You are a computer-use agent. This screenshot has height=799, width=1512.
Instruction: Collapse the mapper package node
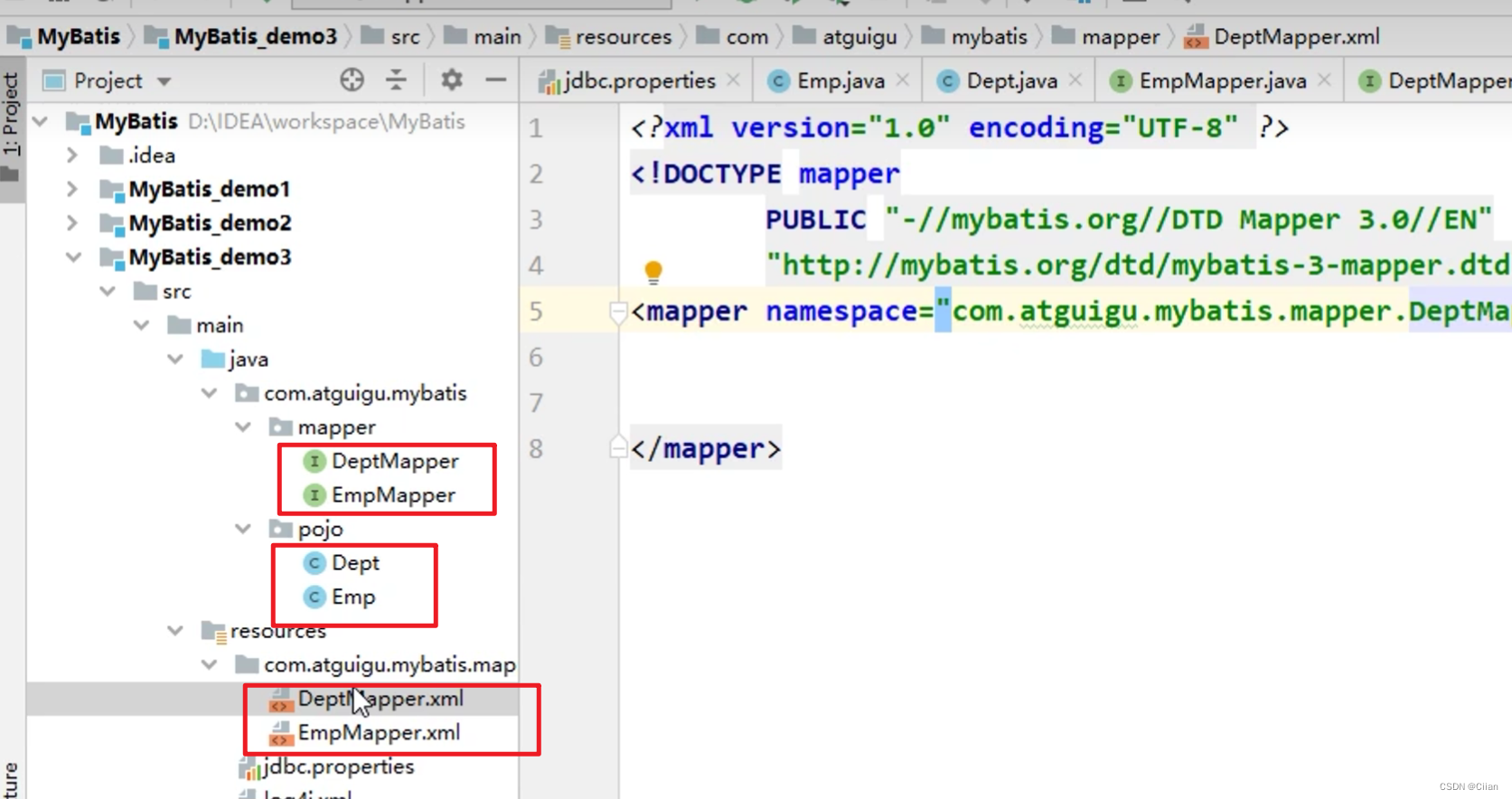point(243,427)
